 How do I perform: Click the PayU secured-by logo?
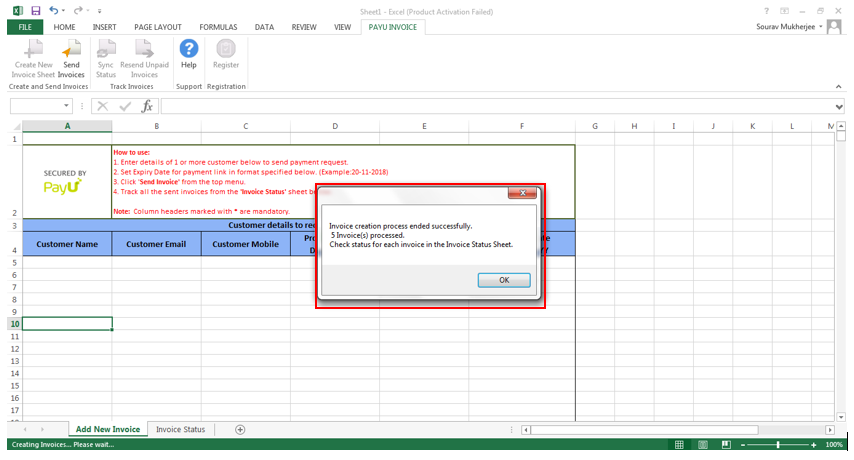[65, 182]
